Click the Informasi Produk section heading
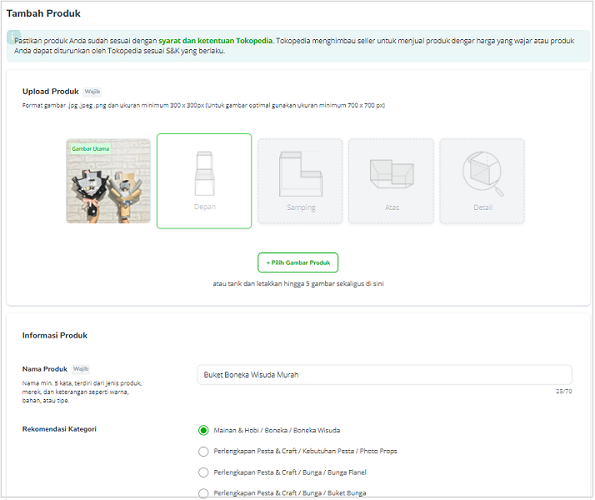 tap(55, 335)
